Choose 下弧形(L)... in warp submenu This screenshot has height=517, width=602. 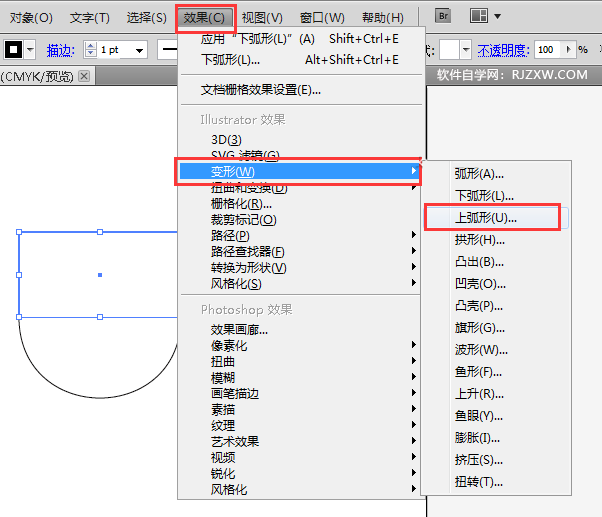pyautogui.click(x=496, y=196)
